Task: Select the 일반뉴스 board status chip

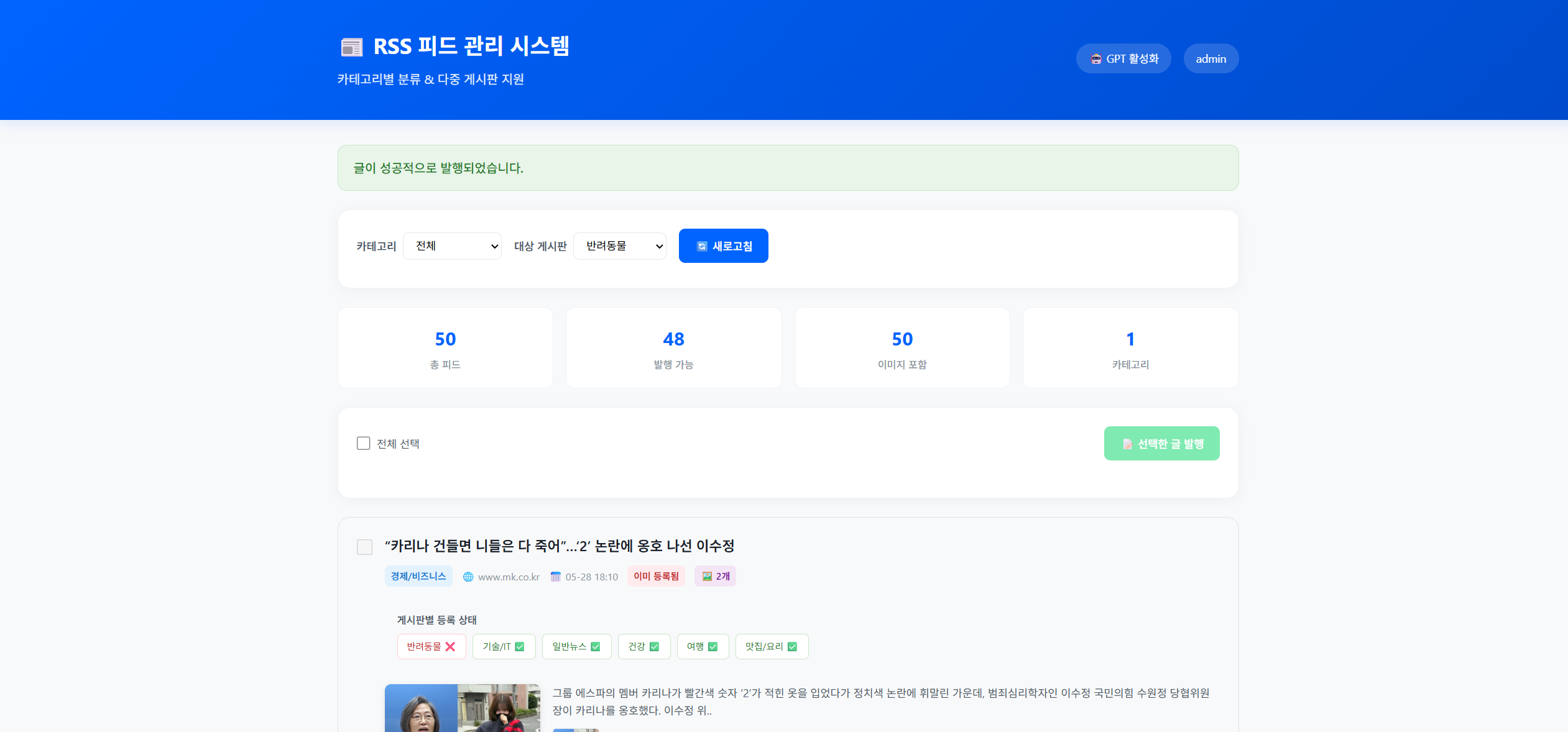Action: (x=576, y=647)
